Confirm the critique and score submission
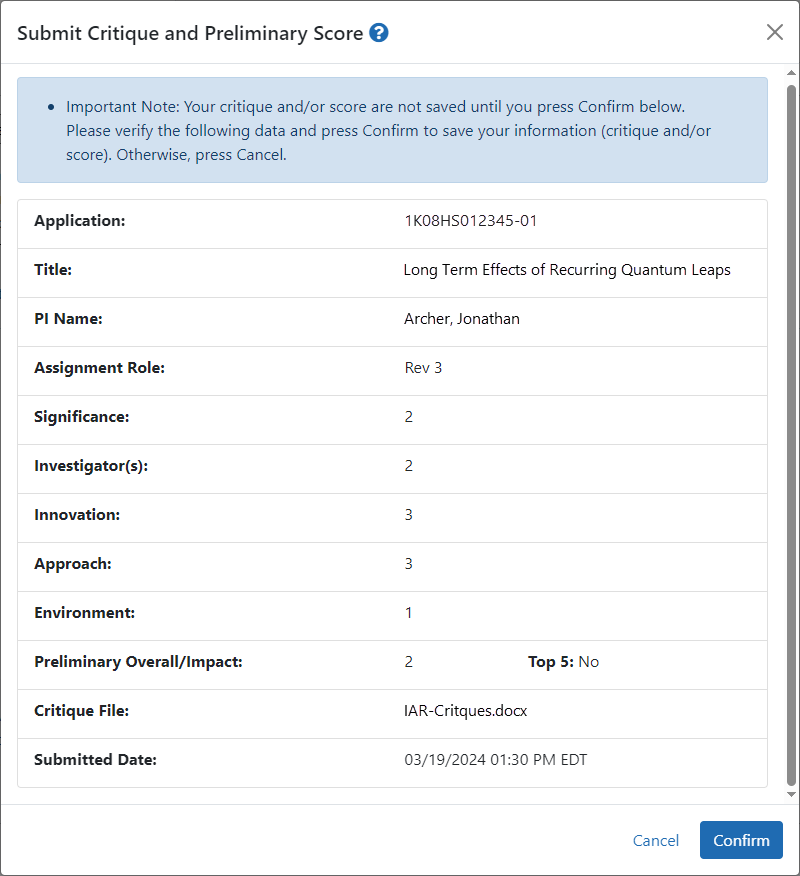The width and height of the screenshot is (800, 876). coord(741,840)
